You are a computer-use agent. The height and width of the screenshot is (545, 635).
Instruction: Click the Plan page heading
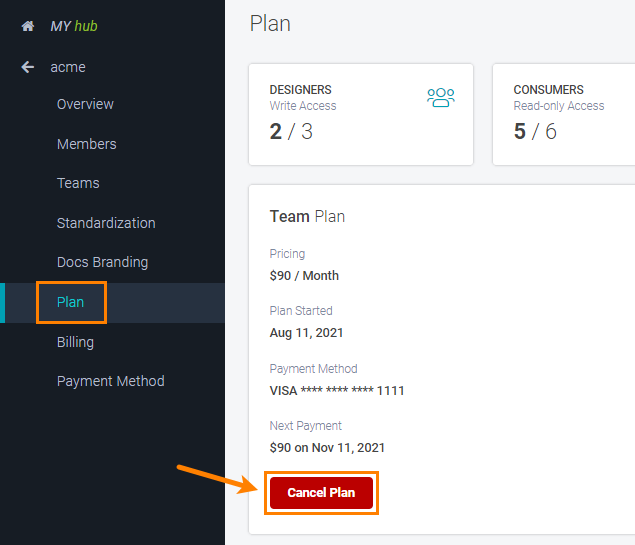click(x=270, y=23)
